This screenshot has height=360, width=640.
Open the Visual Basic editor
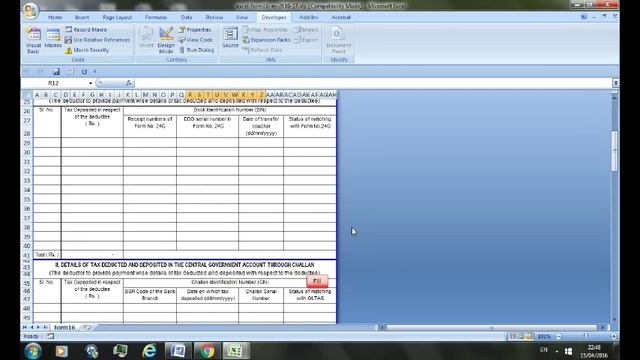click(x=33, y=40)
